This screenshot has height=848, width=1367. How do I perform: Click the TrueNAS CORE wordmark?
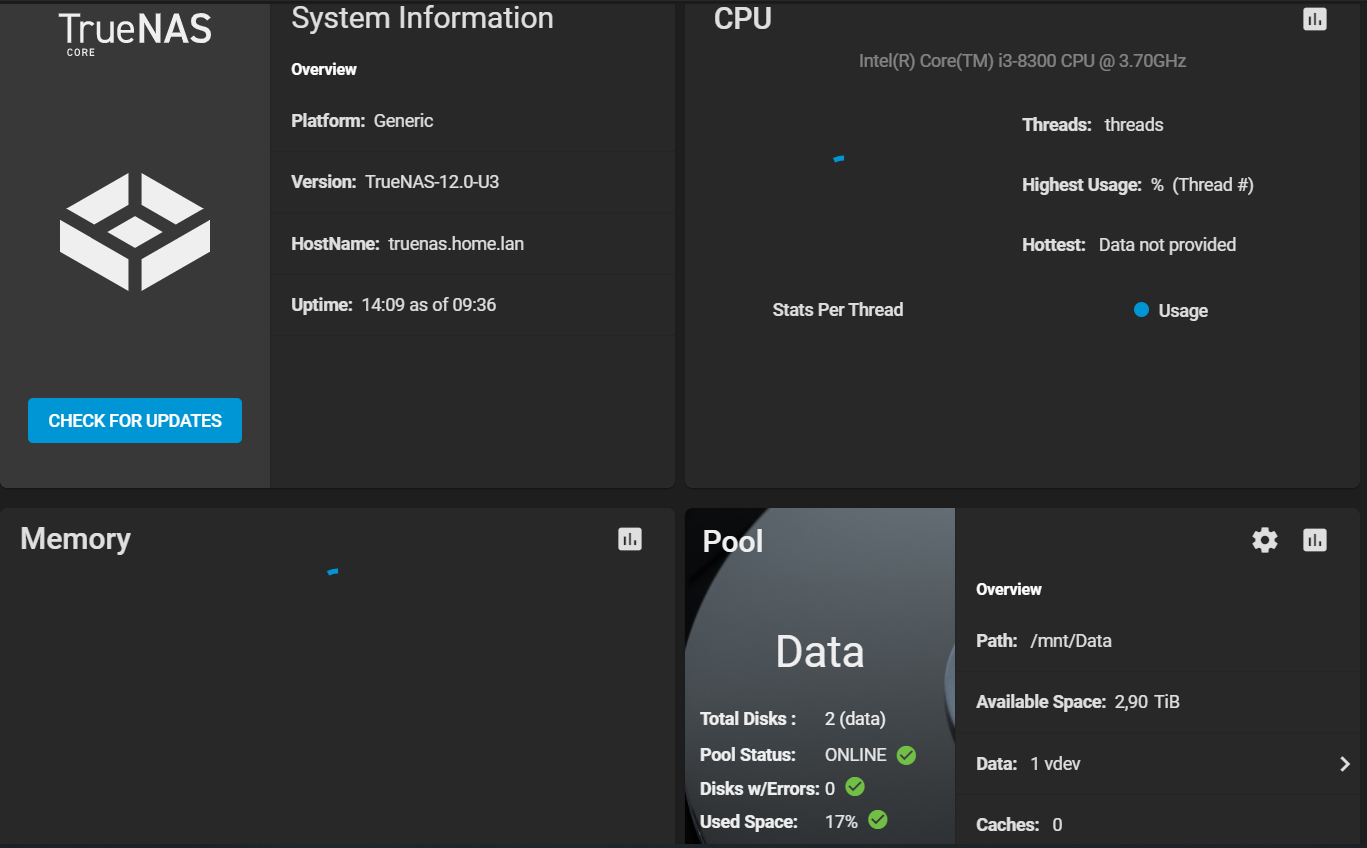tap(134, 31)
